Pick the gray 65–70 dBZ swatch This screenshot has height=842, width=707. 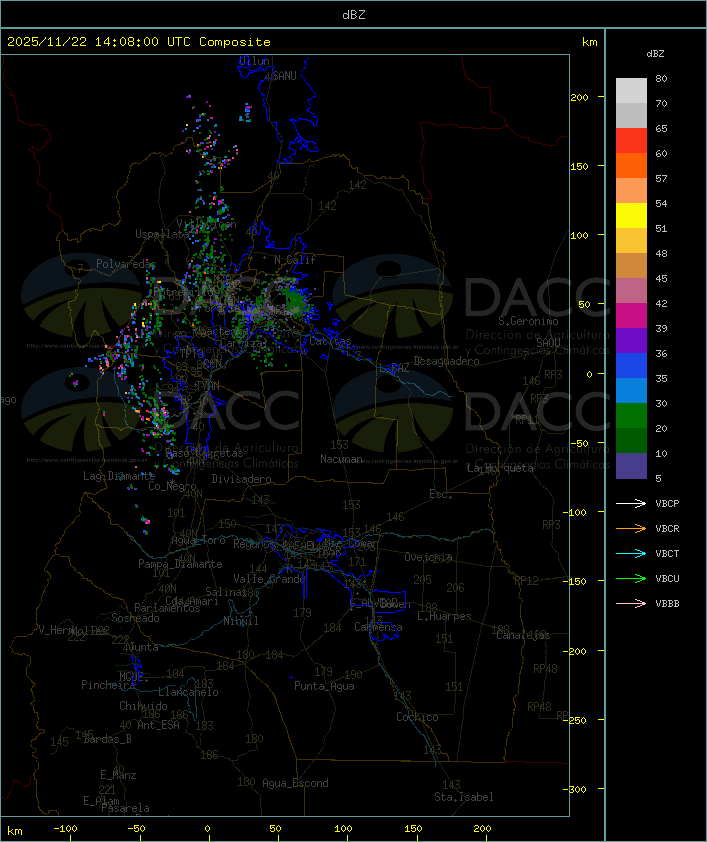click(631, 115)
